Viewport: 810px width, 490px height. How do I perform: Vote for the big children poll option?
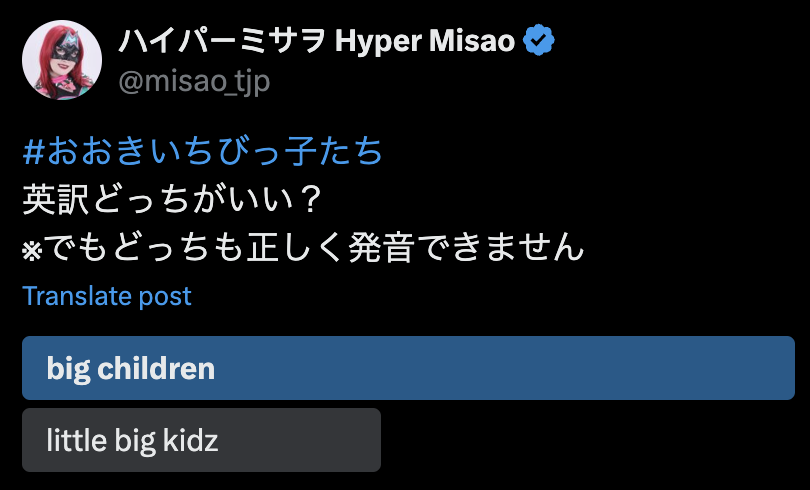click(x=408, y=368)
